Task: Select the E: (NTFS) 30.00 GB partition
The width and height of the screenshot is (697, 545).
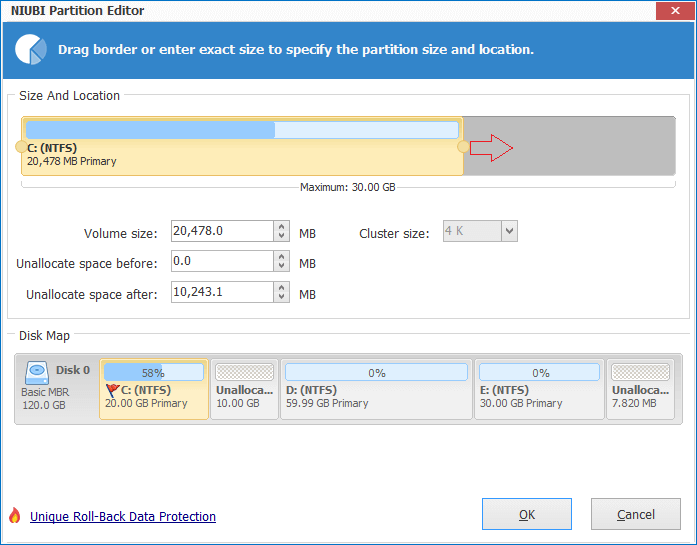Action: (x=540, y=389)
